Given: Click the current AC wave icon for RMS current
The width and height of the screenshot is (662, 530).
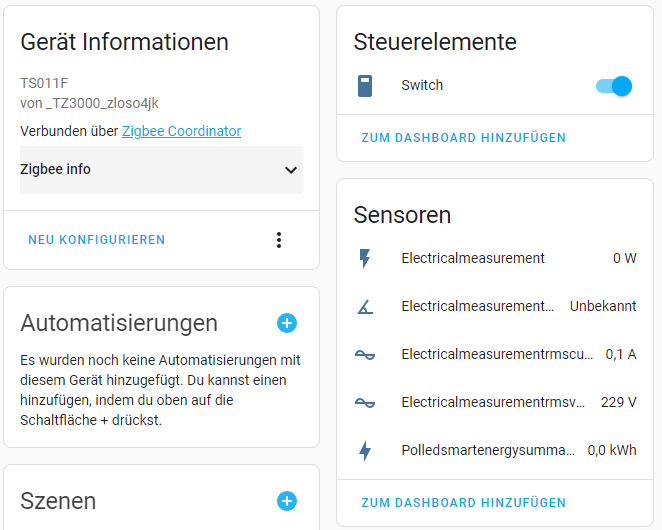Looking at the screenshot, I should pyautogui.click(x=365, y=355).
